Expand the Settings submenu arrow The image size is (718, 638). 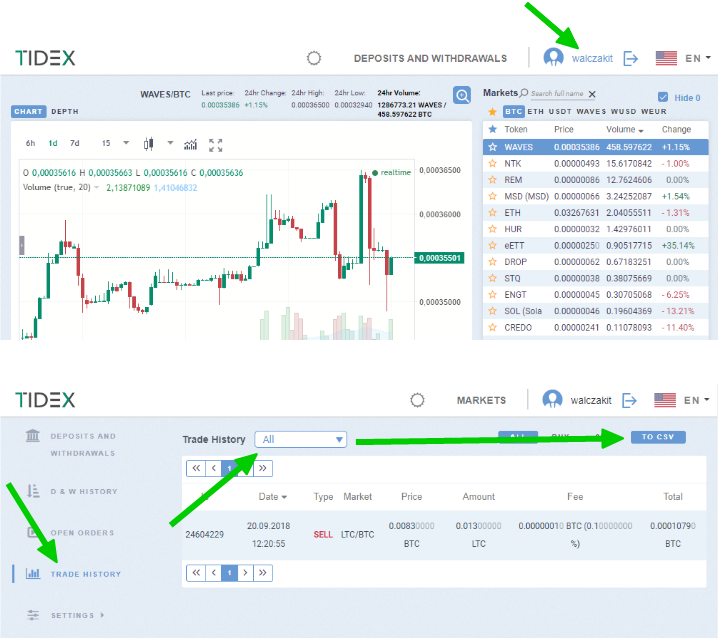[x=102, y=615]
